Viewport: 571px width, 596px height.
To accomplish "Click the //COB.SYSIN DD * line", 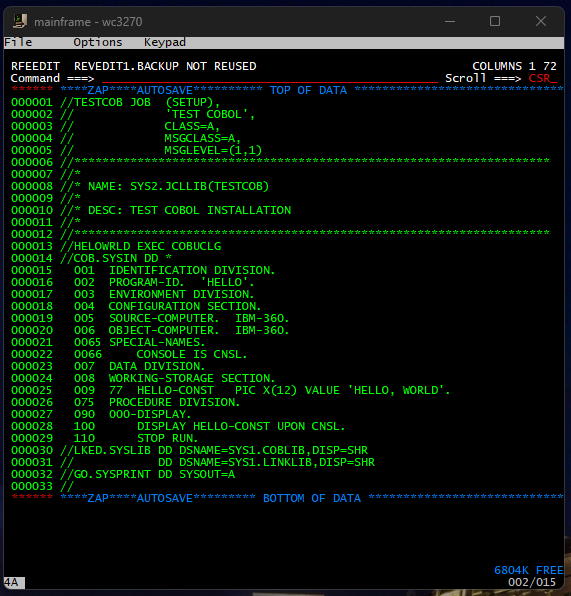I will coord(116,258).
